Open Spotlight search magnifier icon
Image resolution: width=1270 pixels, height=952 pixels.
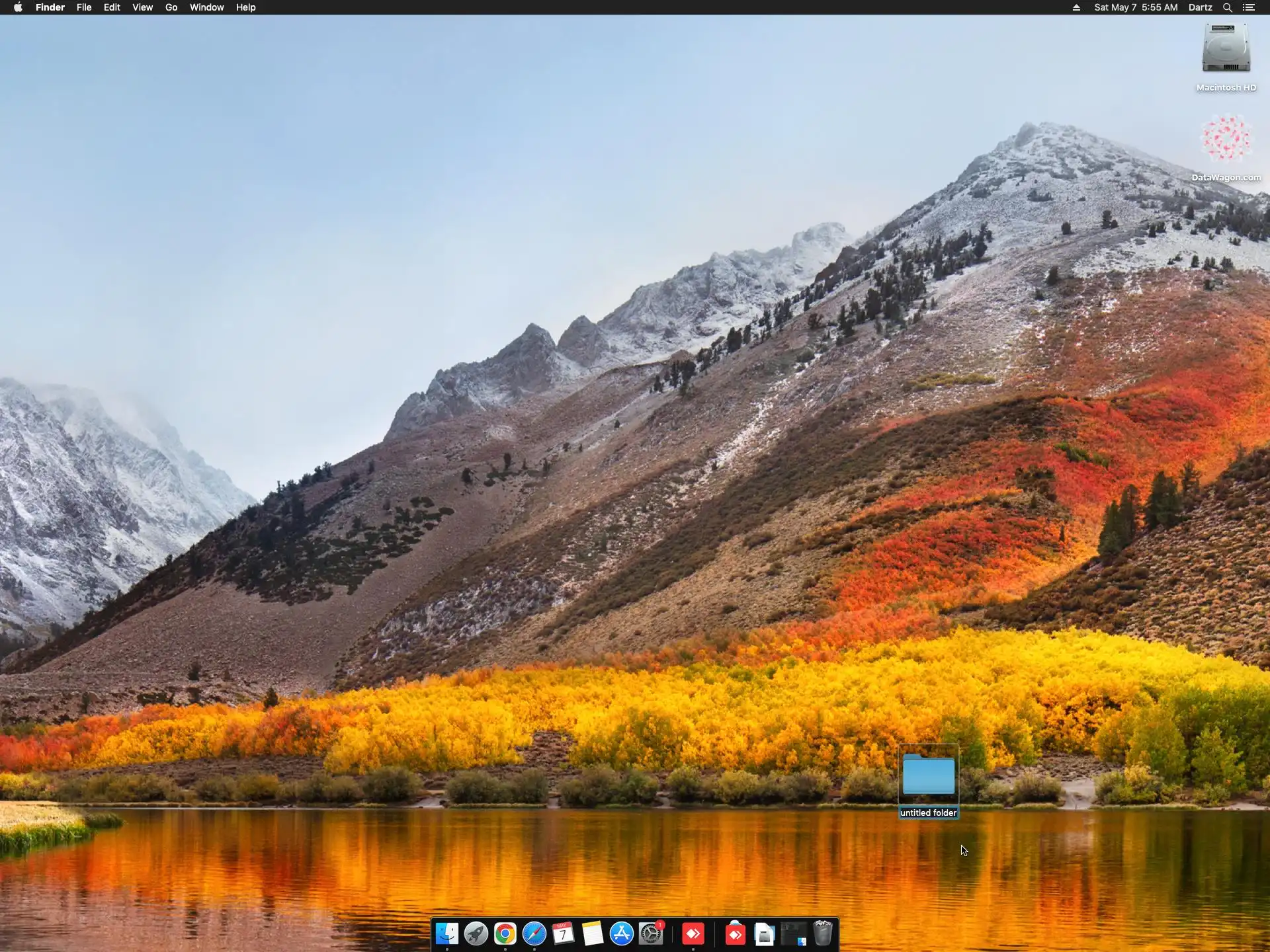coord(1227,7)
